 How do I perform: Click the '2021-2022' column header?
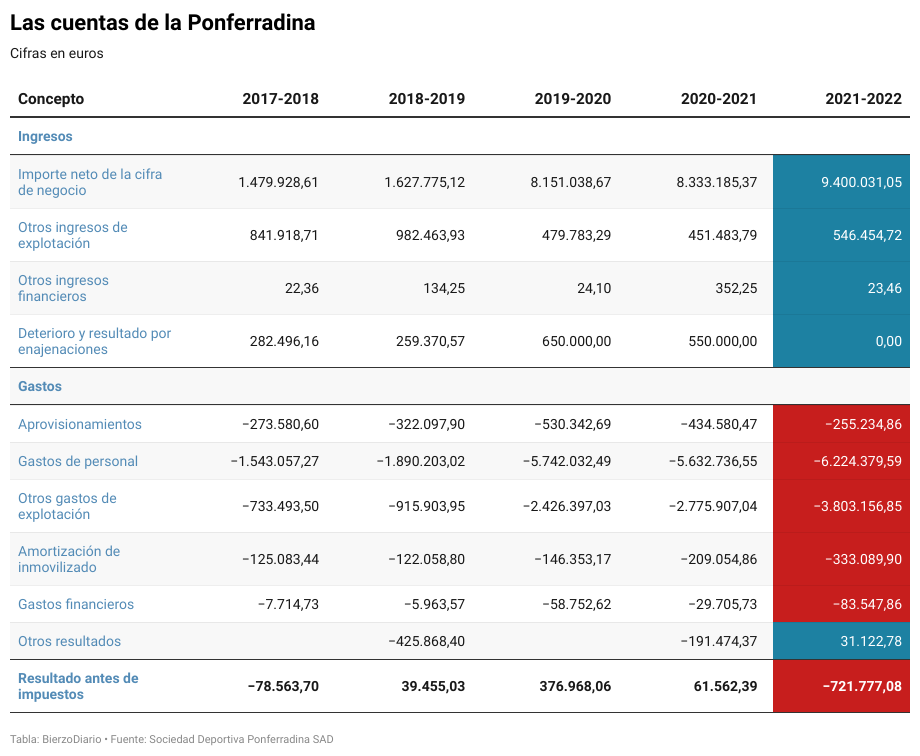[864, 99]
